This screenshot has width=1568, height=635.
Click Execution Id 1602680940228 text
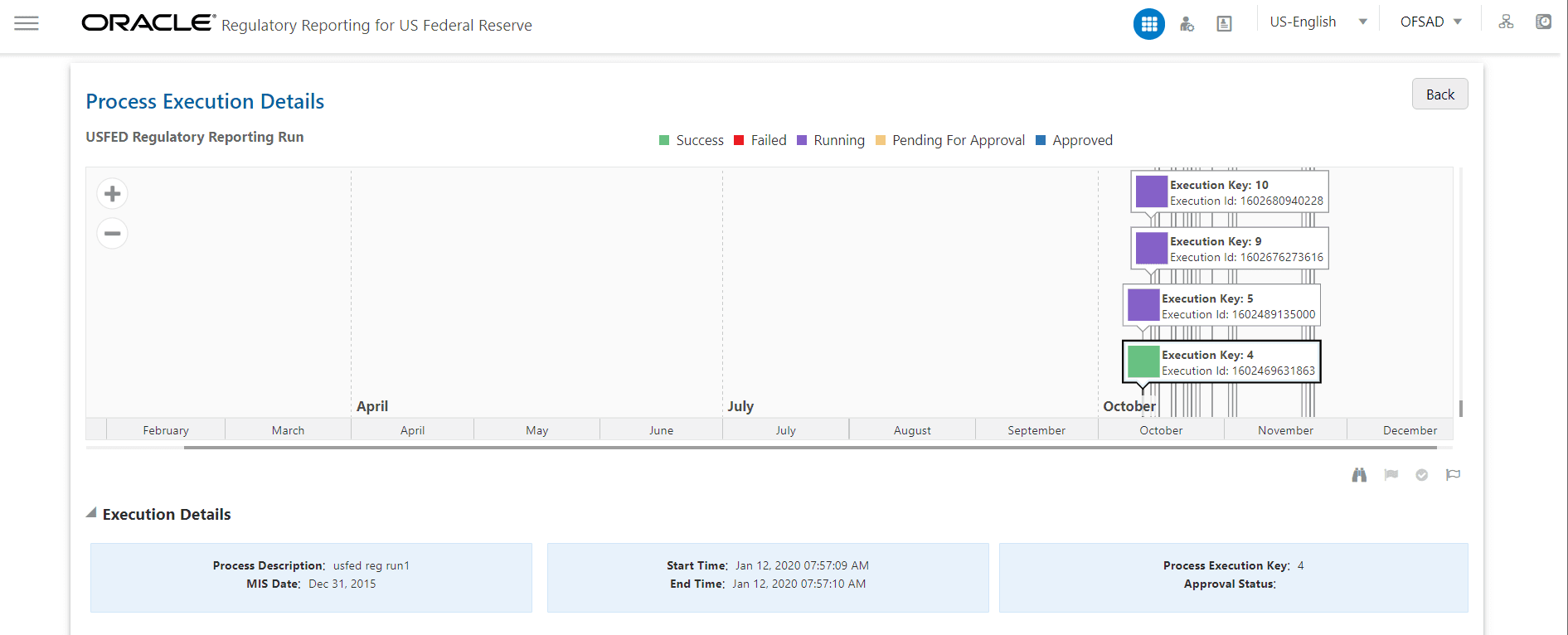1246,201
